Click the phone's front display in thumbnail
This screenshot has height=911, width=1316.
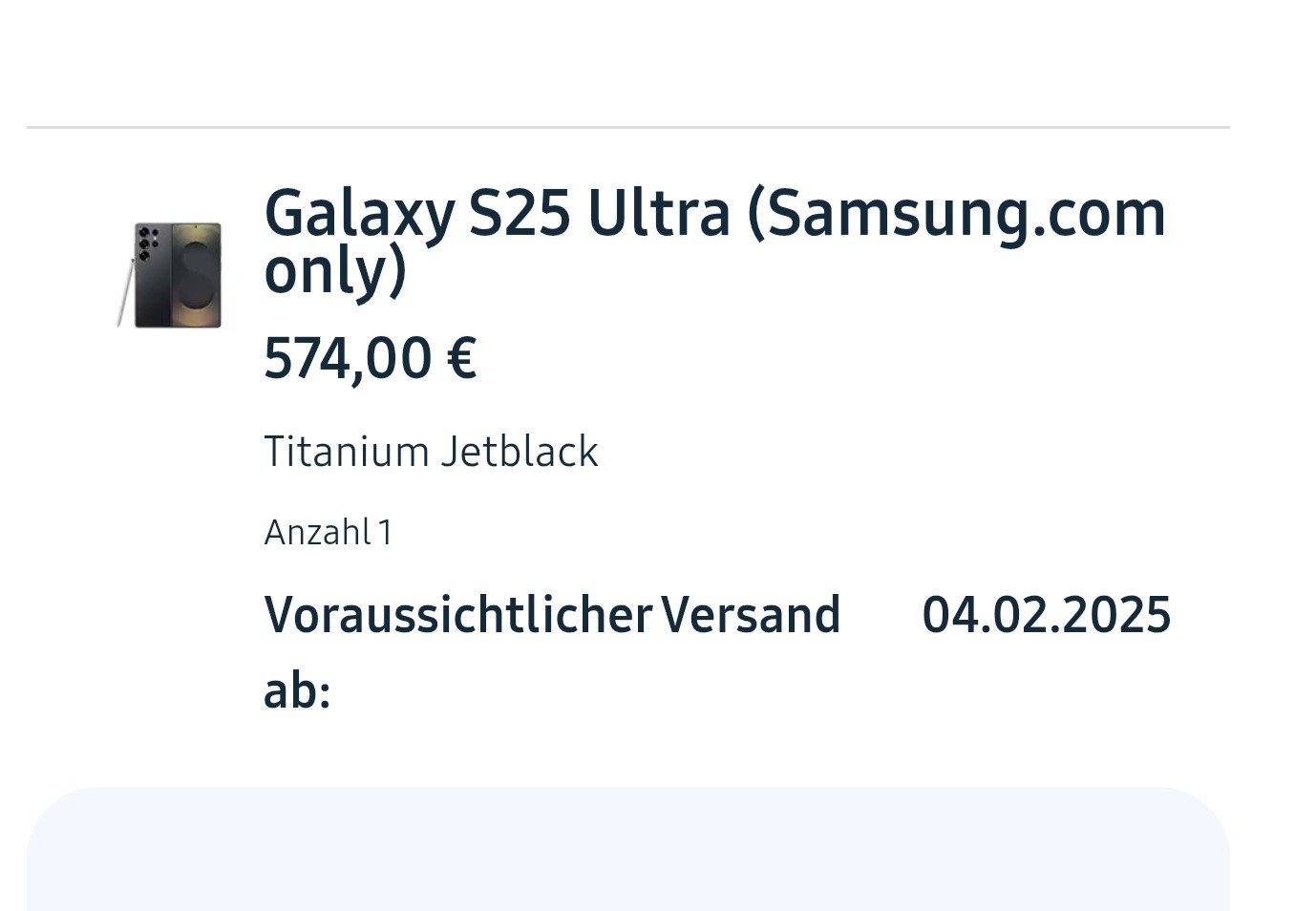197,275
